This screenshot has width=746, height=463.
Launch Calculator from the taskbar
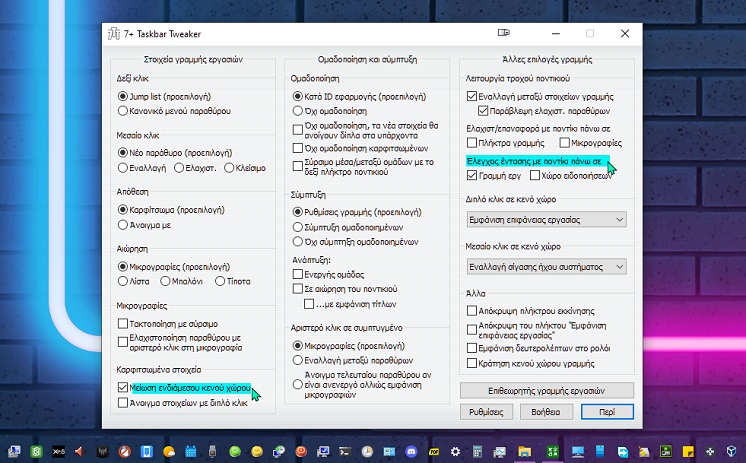click(x=477, y=452)
